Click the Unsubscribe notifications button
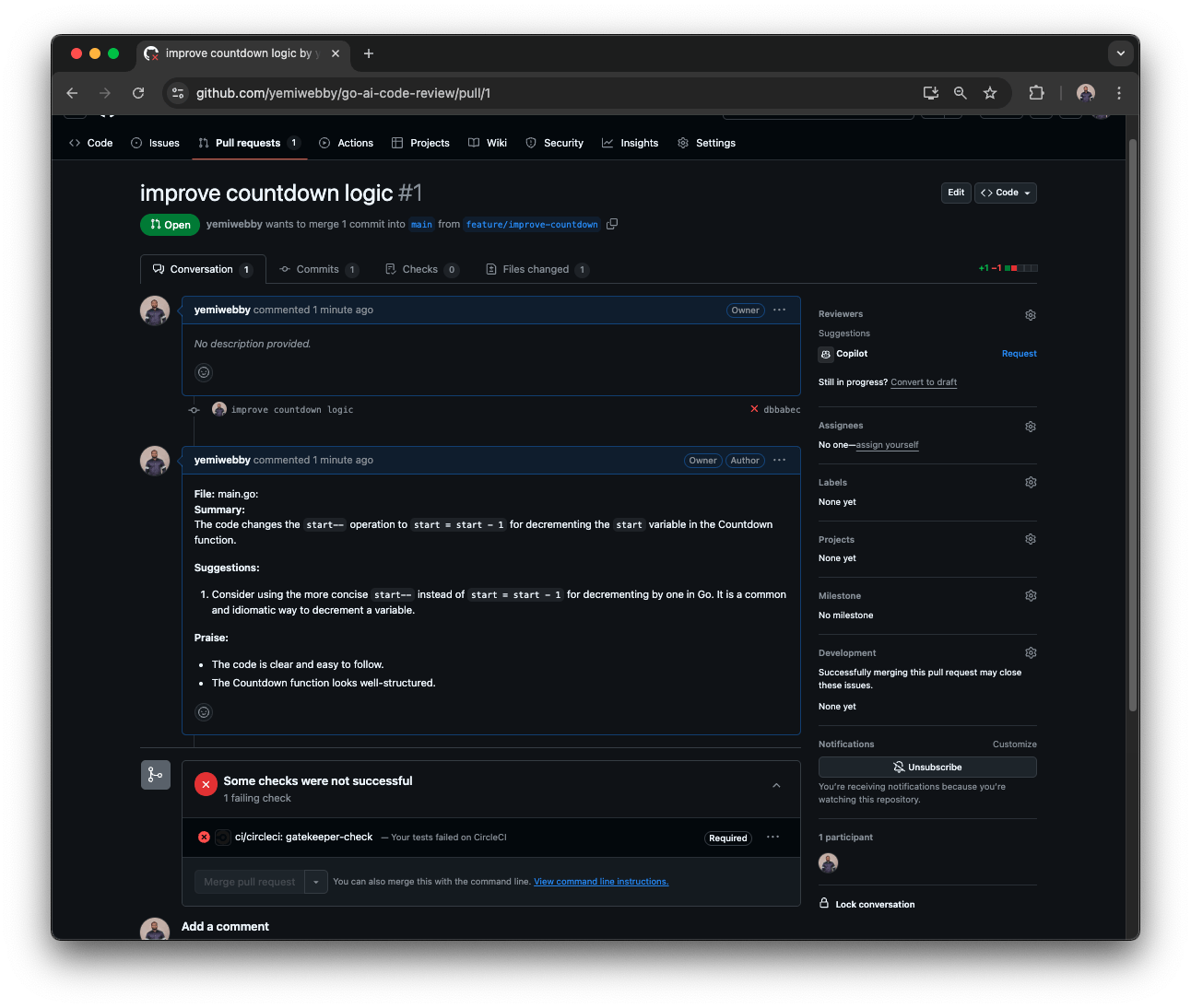Viewport: 1191px width, 1008px height. click(x=926, y=767)
